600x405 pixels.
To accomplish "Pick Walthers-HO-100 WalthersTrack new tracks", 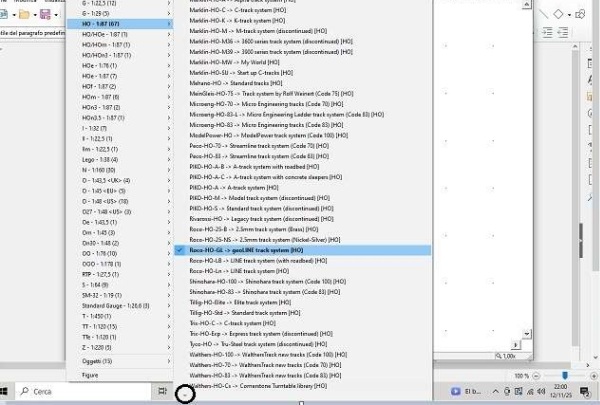I will (260, 353).
